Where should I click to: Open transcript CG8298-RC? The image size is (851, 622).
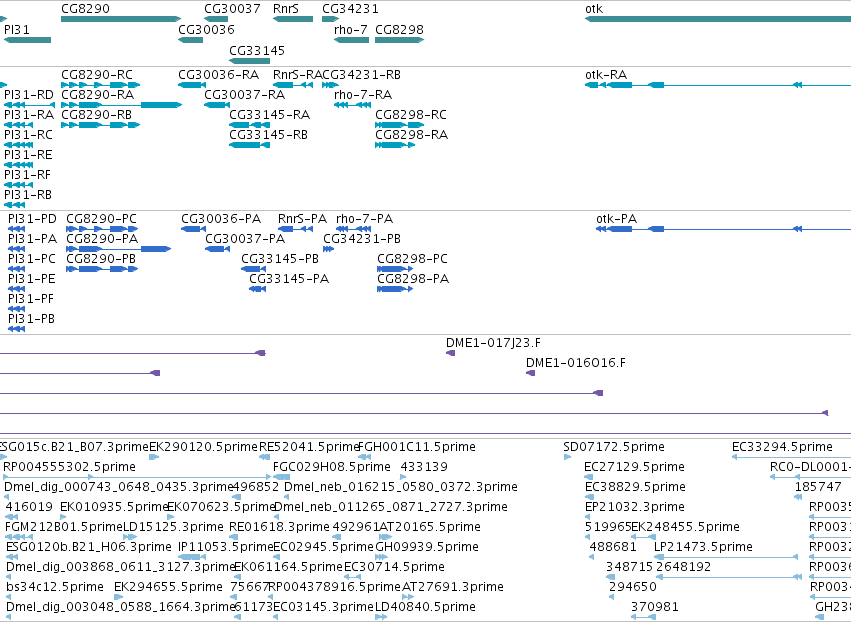410,115
